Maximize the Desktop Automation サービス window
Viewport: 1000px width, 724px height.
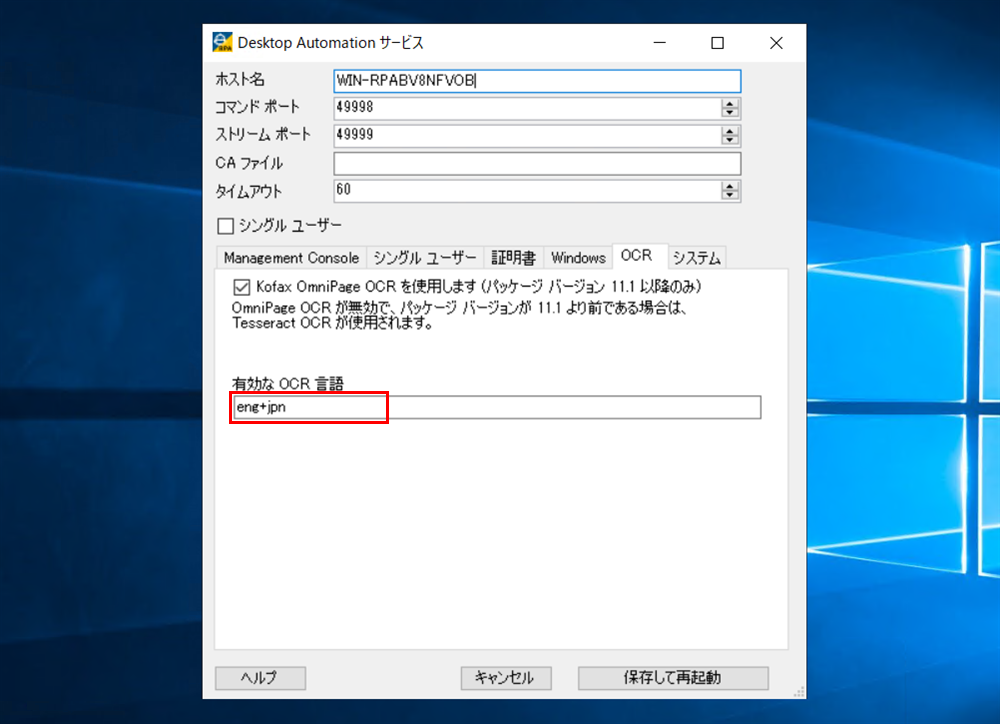[x=717, y=43]
